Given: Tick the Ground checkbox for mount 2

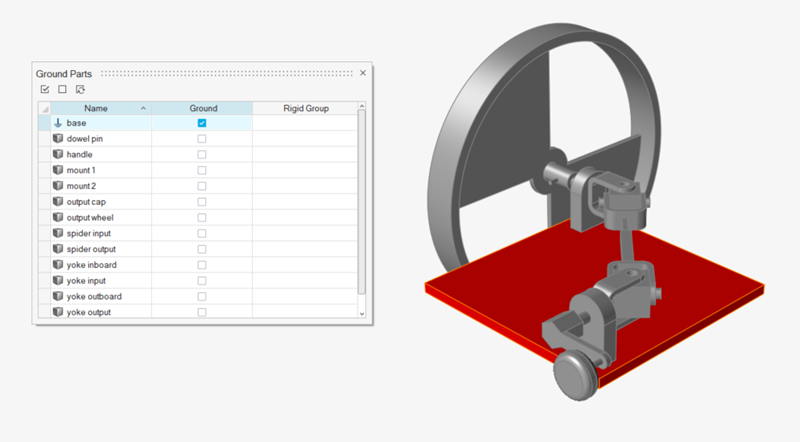Looking at the screenshot, I should click(202, 186).
